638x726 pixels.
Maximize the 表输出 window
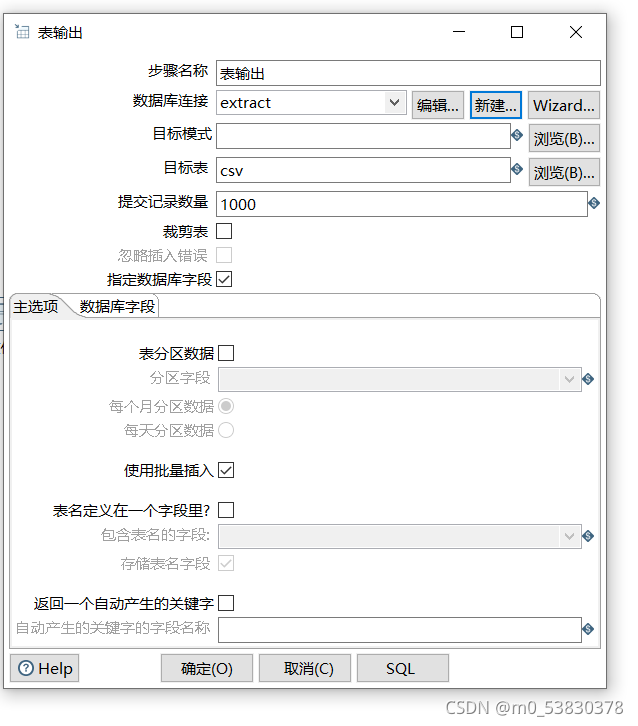point(517,32)
